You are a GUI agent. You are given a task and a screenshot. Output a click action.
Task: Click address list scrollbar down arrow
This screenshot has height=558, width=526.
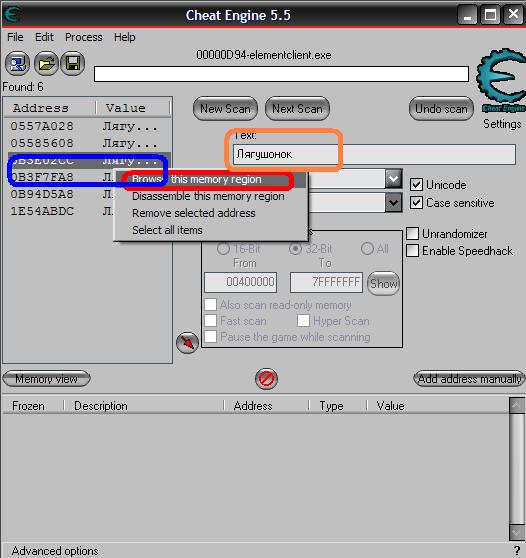[517, 533]
